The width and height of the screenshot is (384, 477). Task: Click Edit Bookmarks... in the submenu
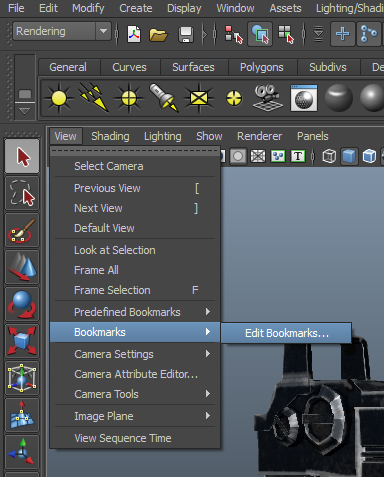[286, 333]
